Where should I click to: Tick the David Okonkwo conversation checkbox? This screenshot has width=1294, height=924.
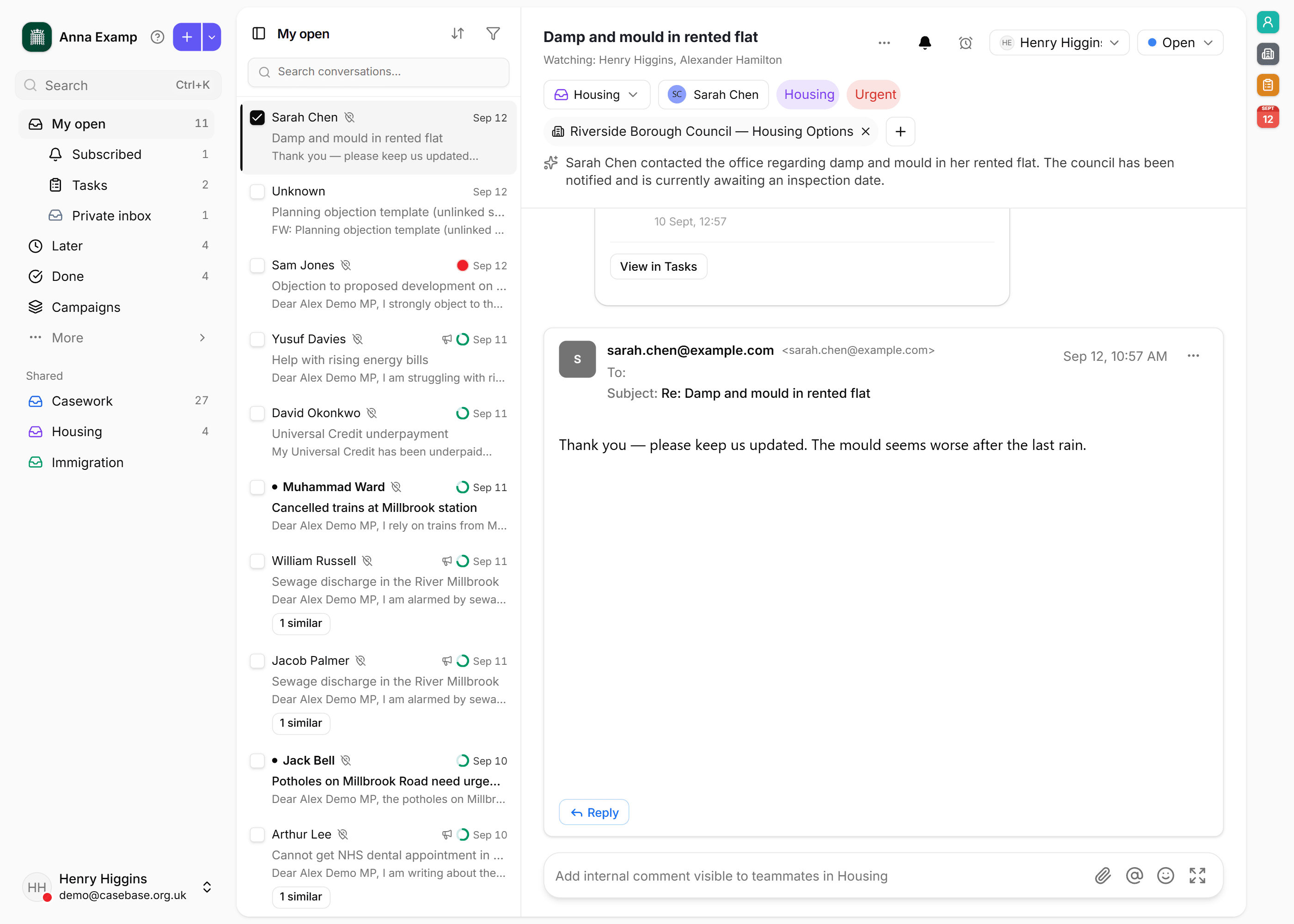[257, 413]
